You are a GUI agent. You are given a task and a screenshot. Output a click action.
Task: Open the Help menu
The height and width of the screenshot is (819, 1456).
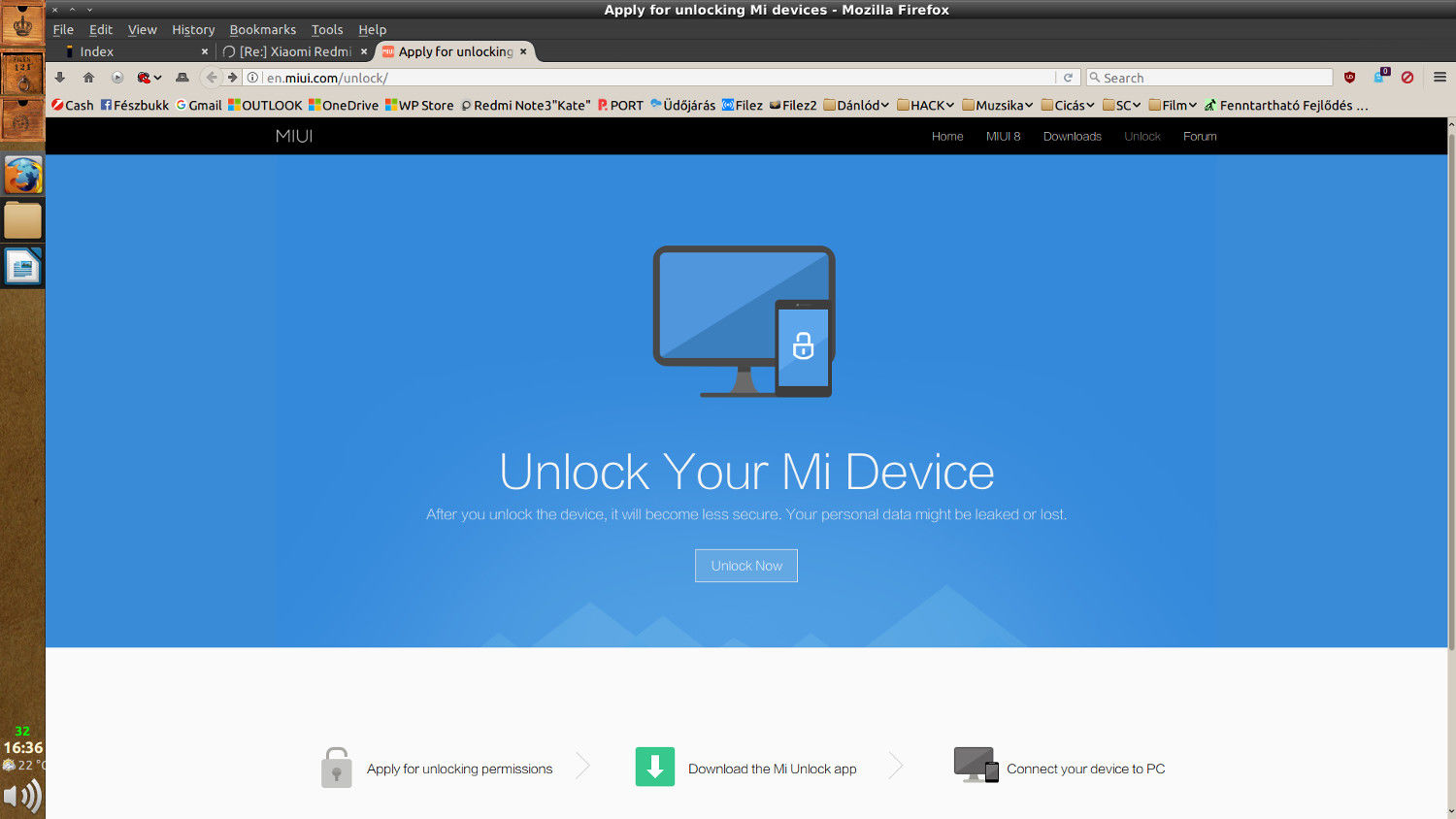pyautogui.click(x=372, y=30)
